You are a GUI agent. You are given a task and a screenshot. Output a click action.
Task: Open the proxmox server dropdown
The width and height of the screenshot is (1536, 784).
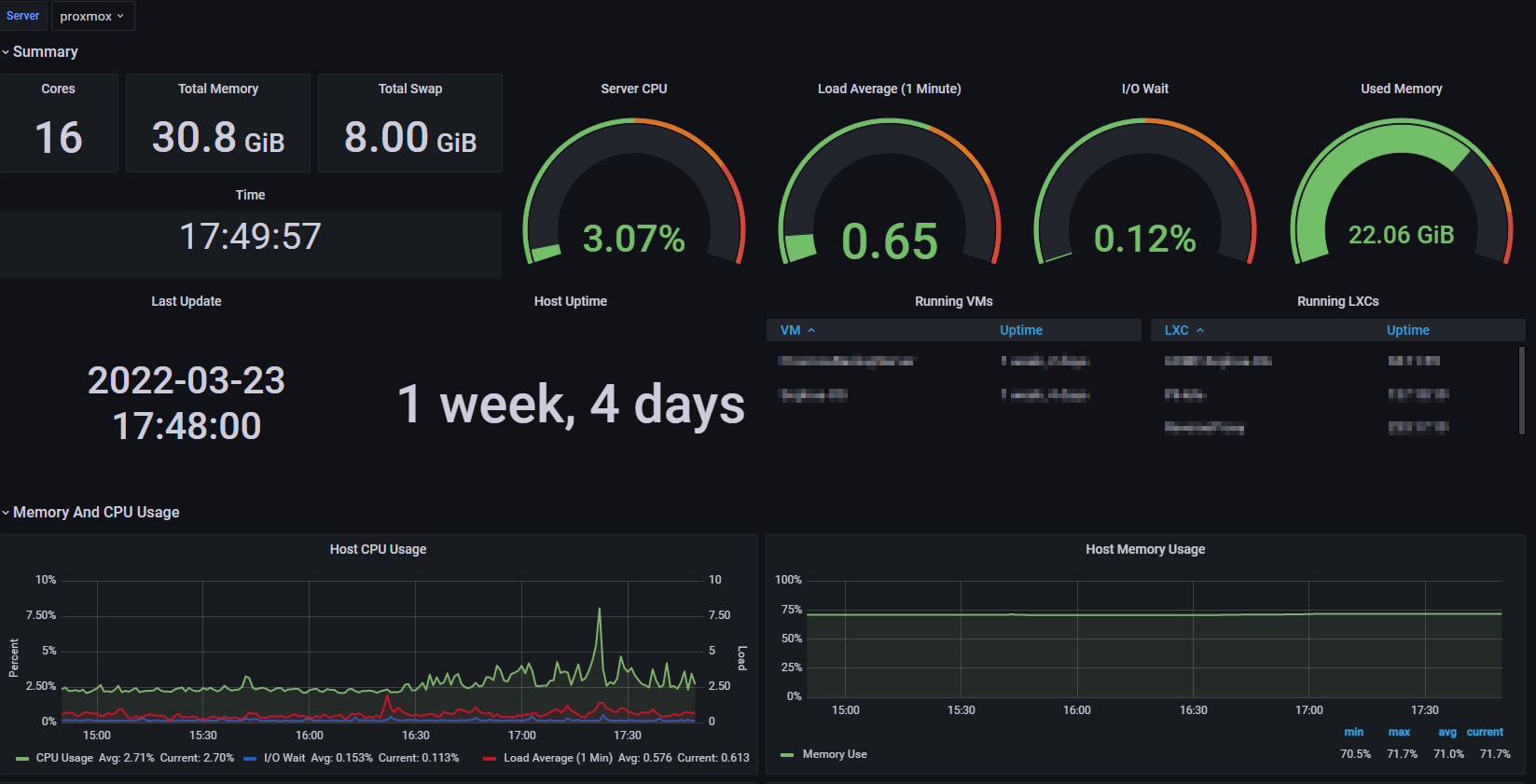(92, 16)
